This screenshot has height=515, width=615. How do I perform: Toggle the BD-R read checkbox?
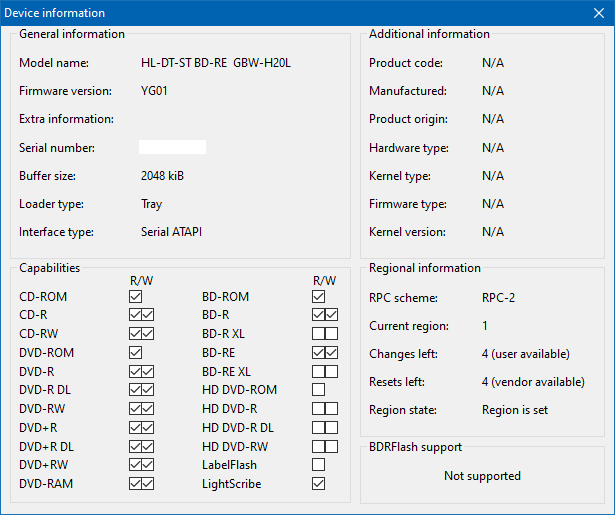(x=318, y=315)
